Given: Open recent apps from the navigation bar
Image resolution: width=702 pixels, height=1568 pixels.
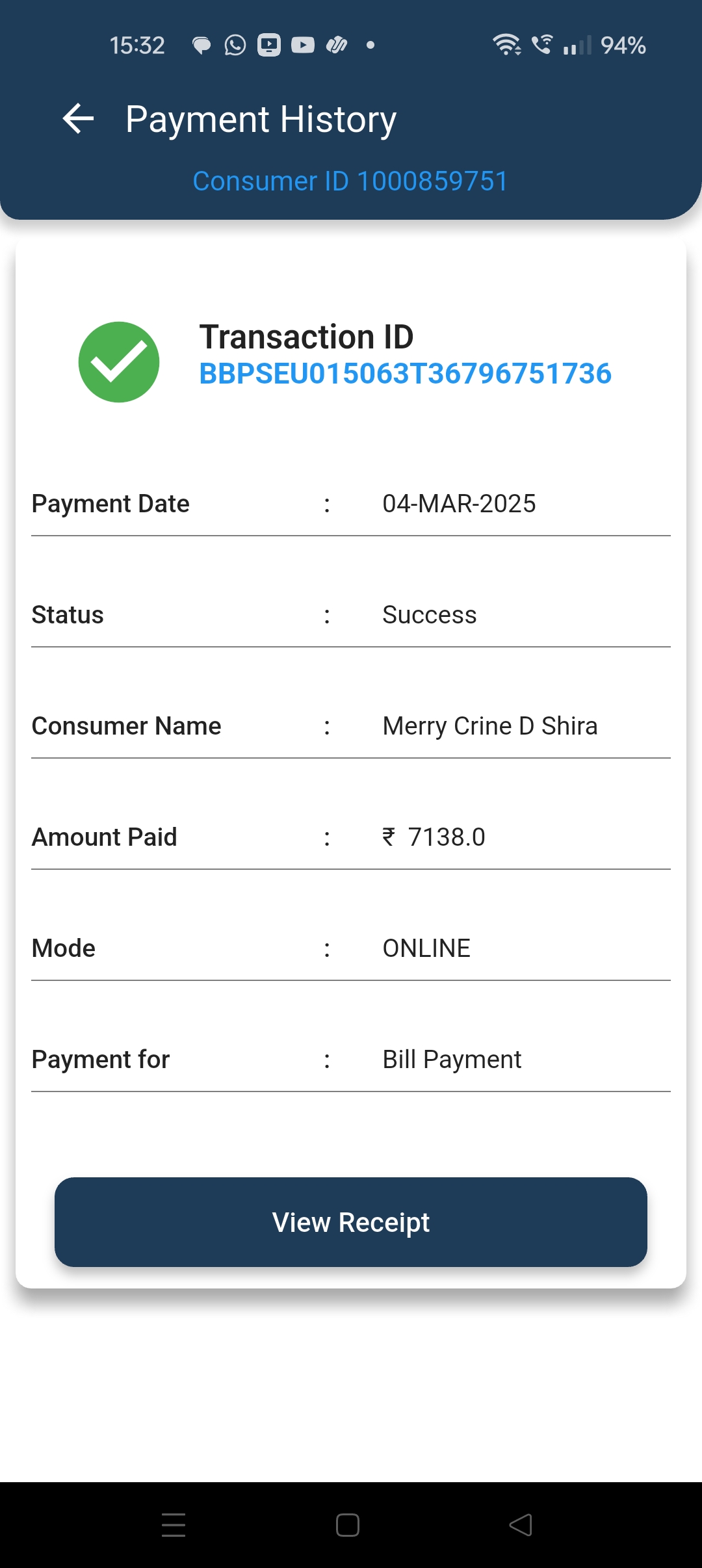Looking at the screenshot, I should pos(174,1525).
